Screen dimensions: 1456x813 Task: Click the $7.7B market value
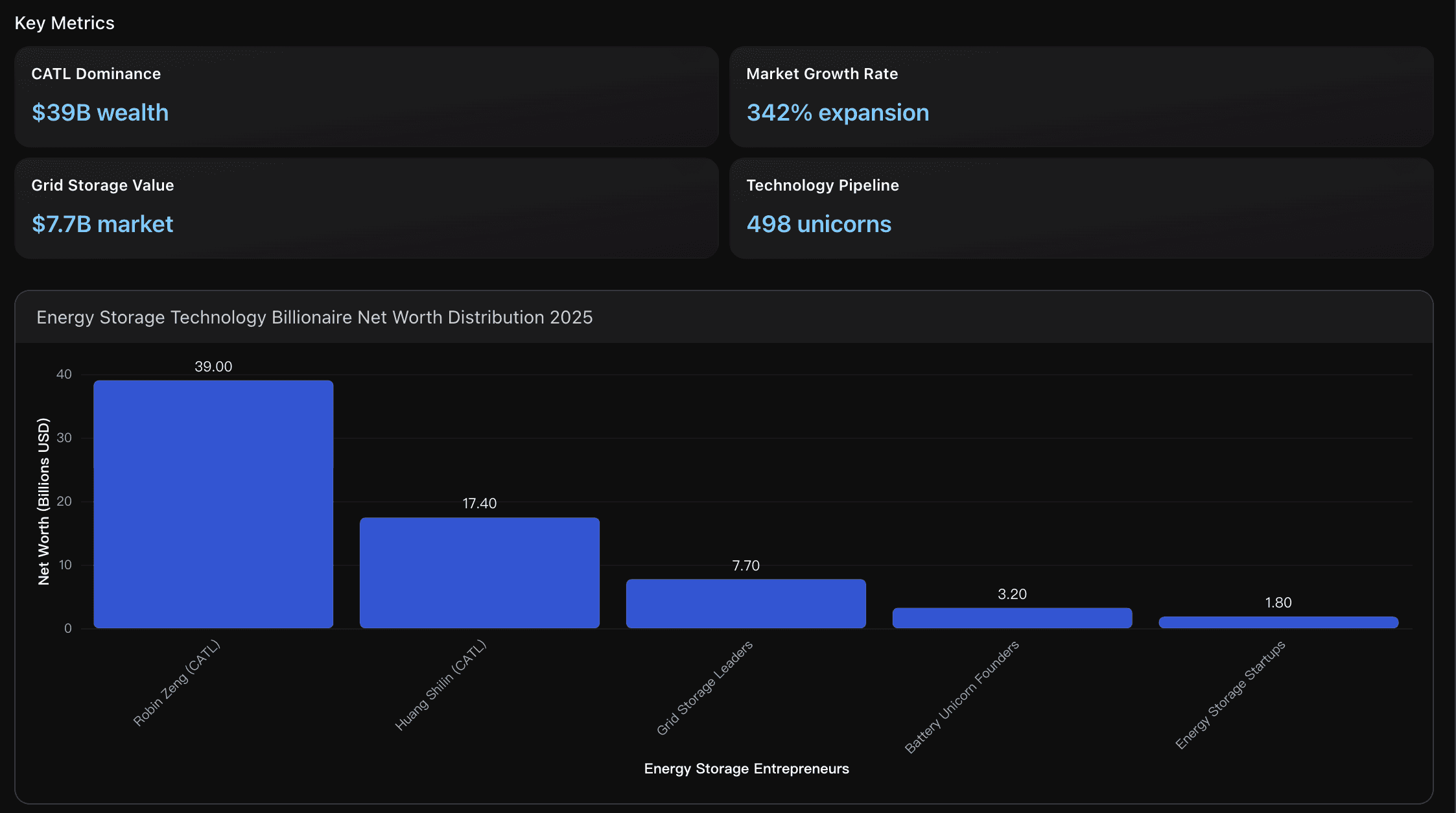click(102, 224)
